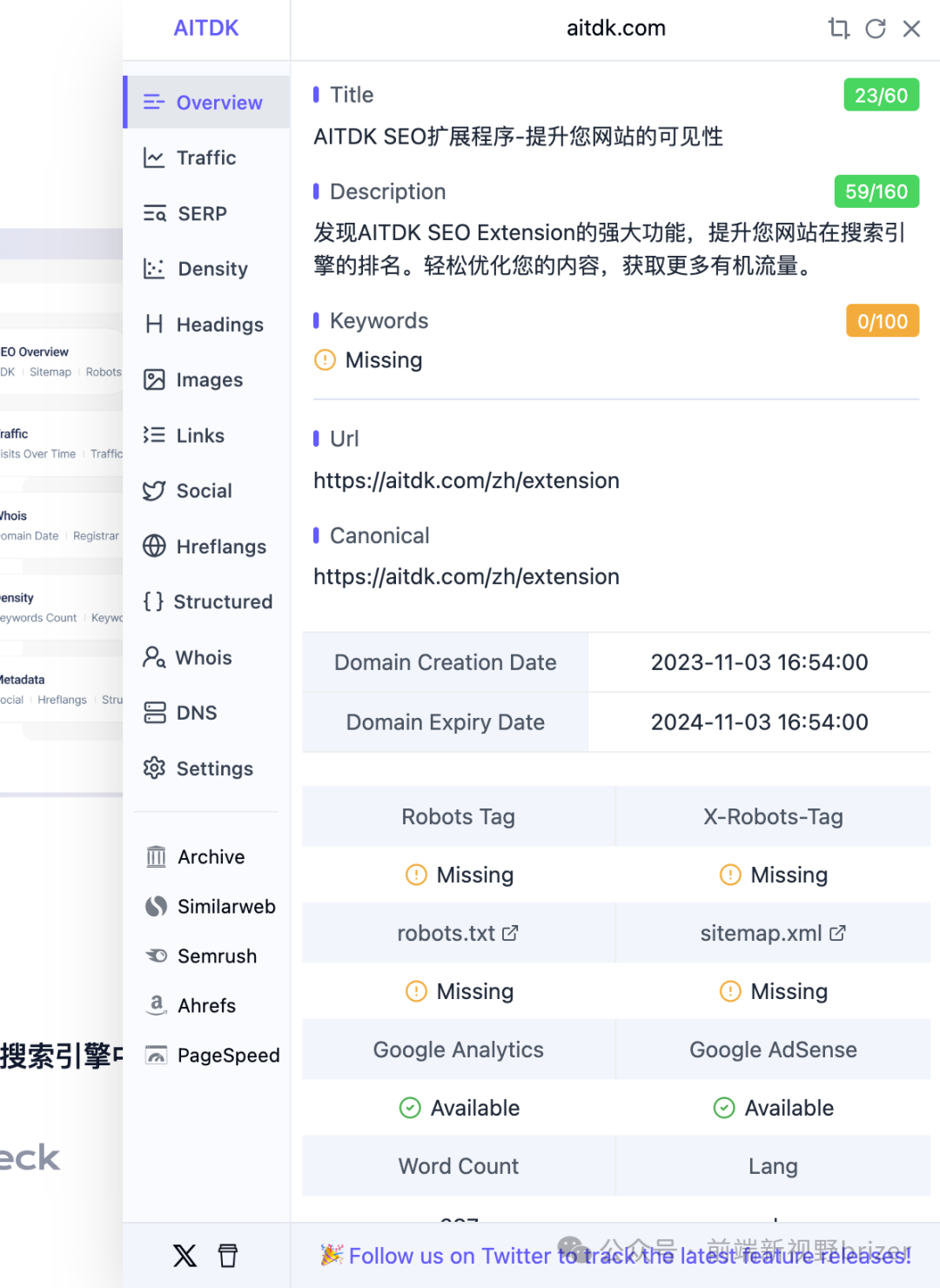
Task: Open the Archive external tool link
Action: (x=211, y=857)
